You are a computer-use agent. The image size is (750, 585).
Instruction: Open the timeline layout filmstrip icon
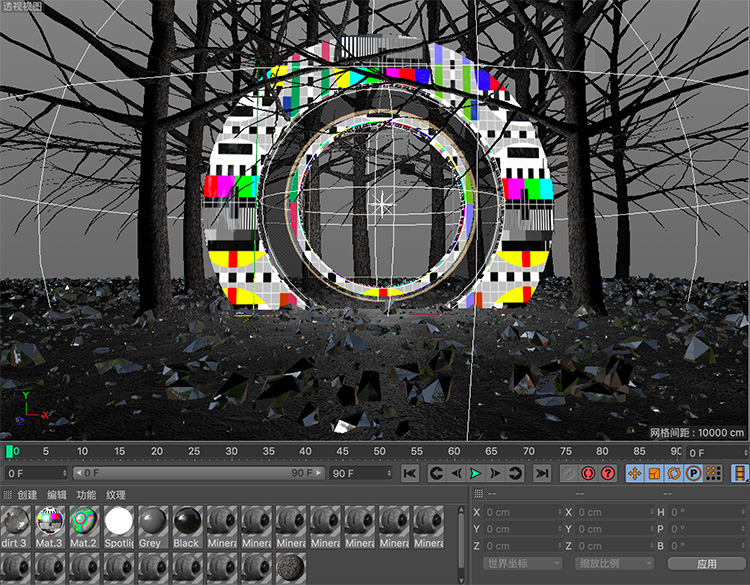[x=739, y=473]
